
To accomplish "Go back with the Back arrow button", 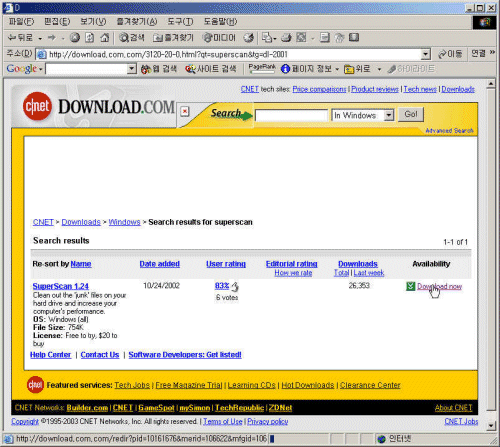I will 21,38.
